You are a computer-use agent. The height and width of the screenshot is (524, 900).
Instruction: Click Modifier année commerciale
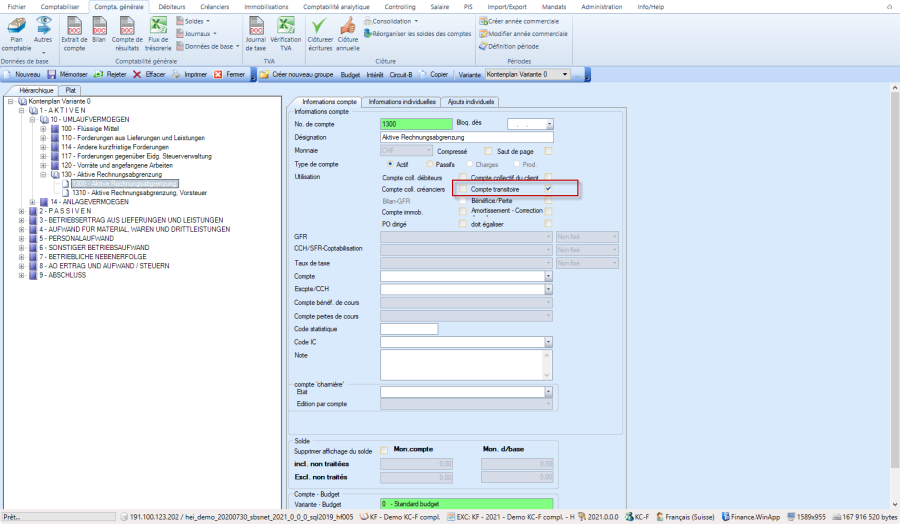tap(523, 34)
